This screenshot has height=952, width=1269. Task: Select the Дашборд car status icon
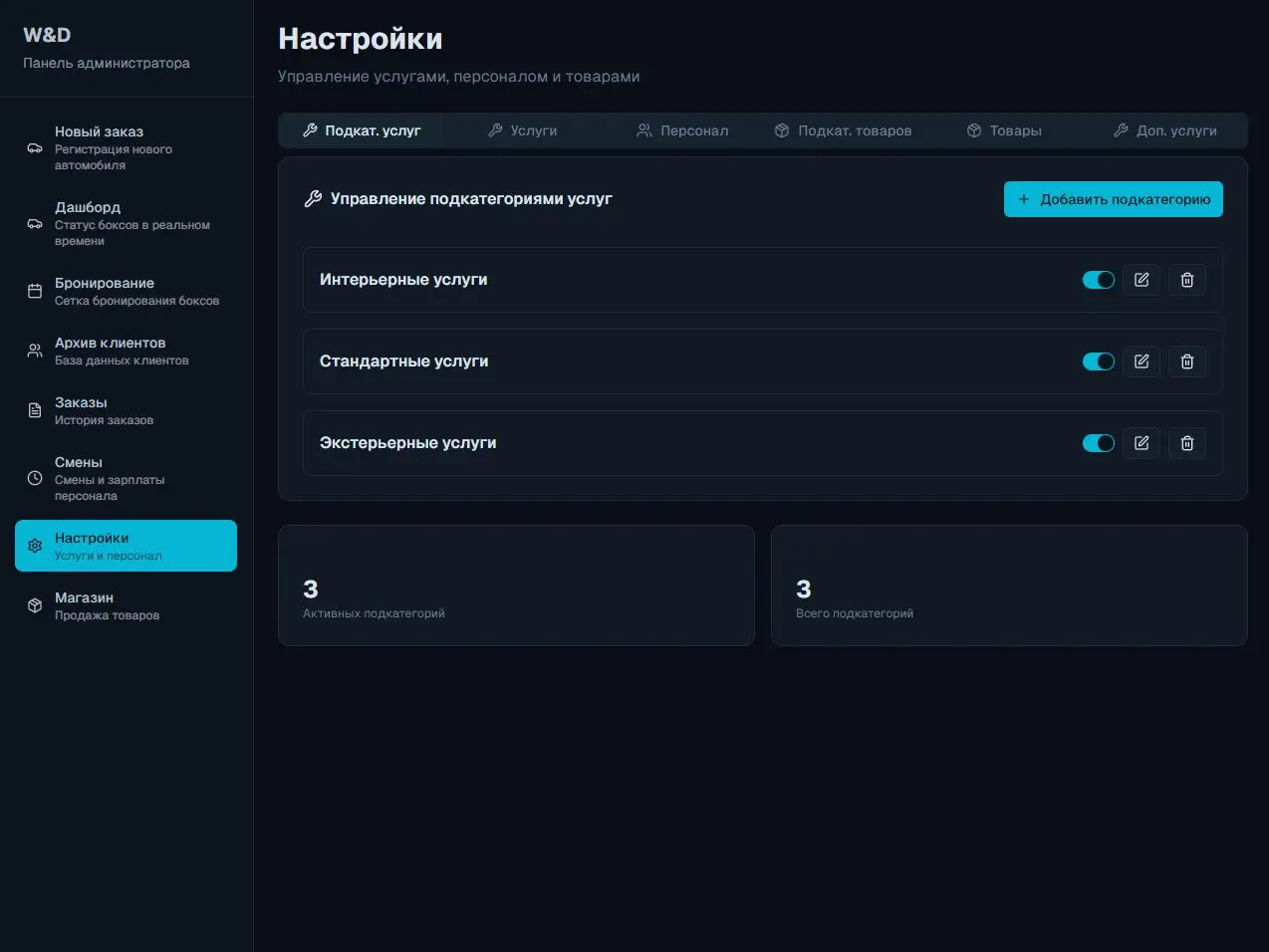(33, 224)
